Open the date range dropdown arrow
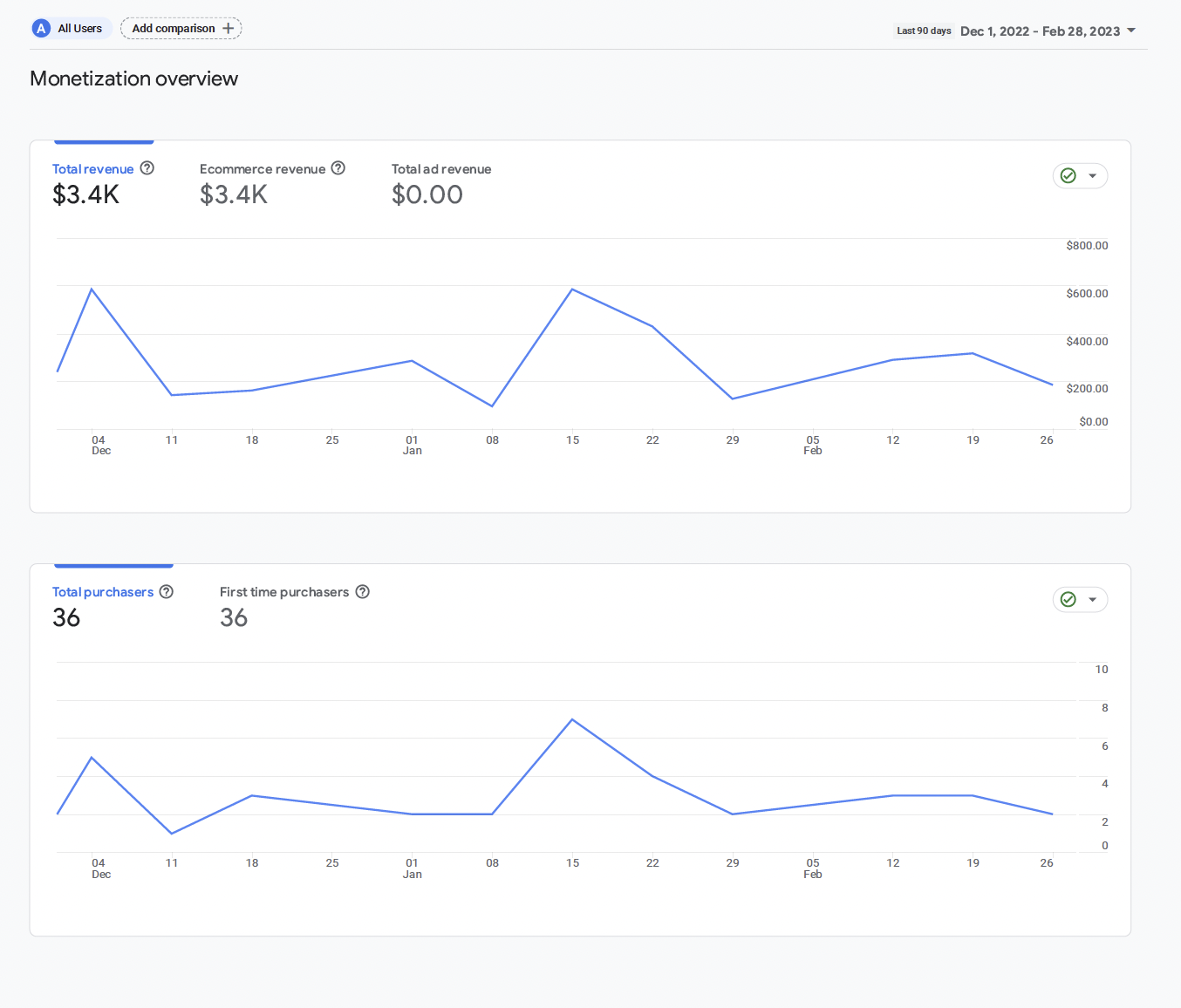This screenshot has height=1008, width=1181. coord(1131,31)
